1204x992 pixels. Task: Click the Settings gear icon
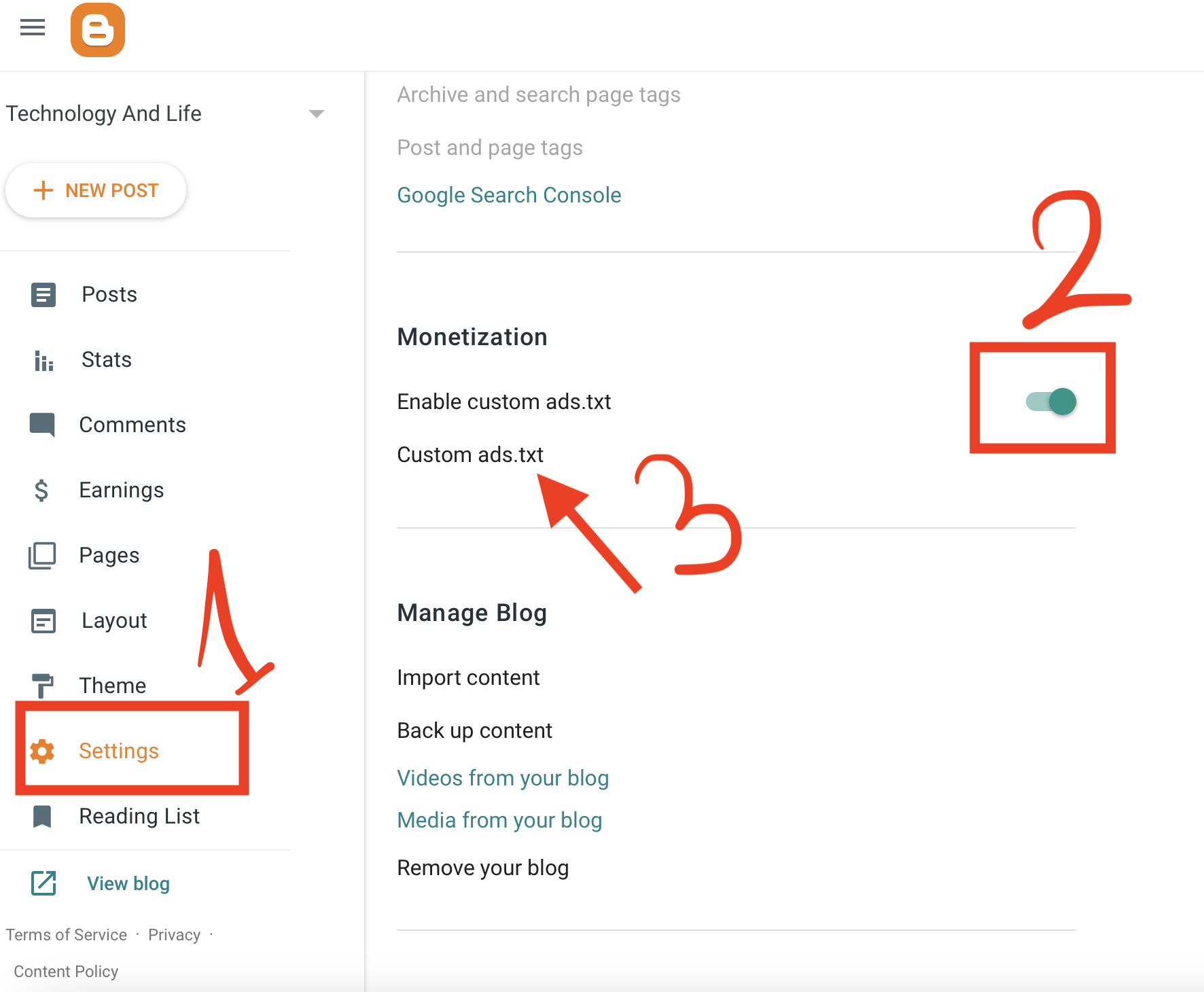tap(42, 751)
